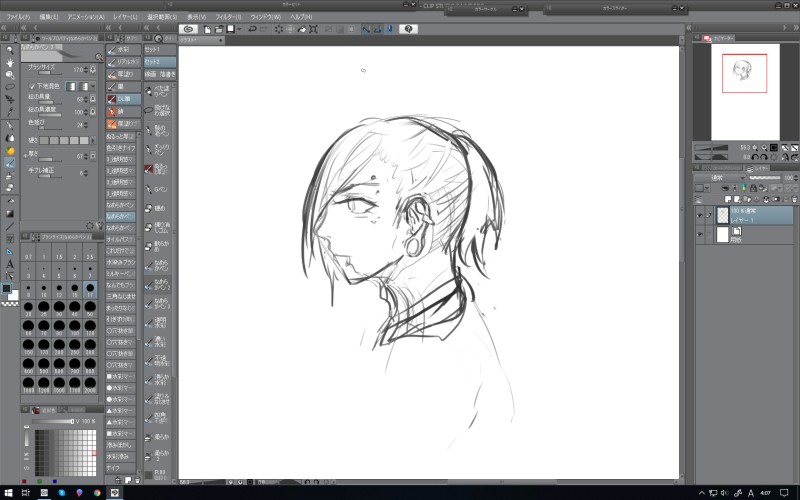Viewport: 800px width, 500px height.
Task: Click the Fill bucket command bar icon
Action: (x=302, y=29)
